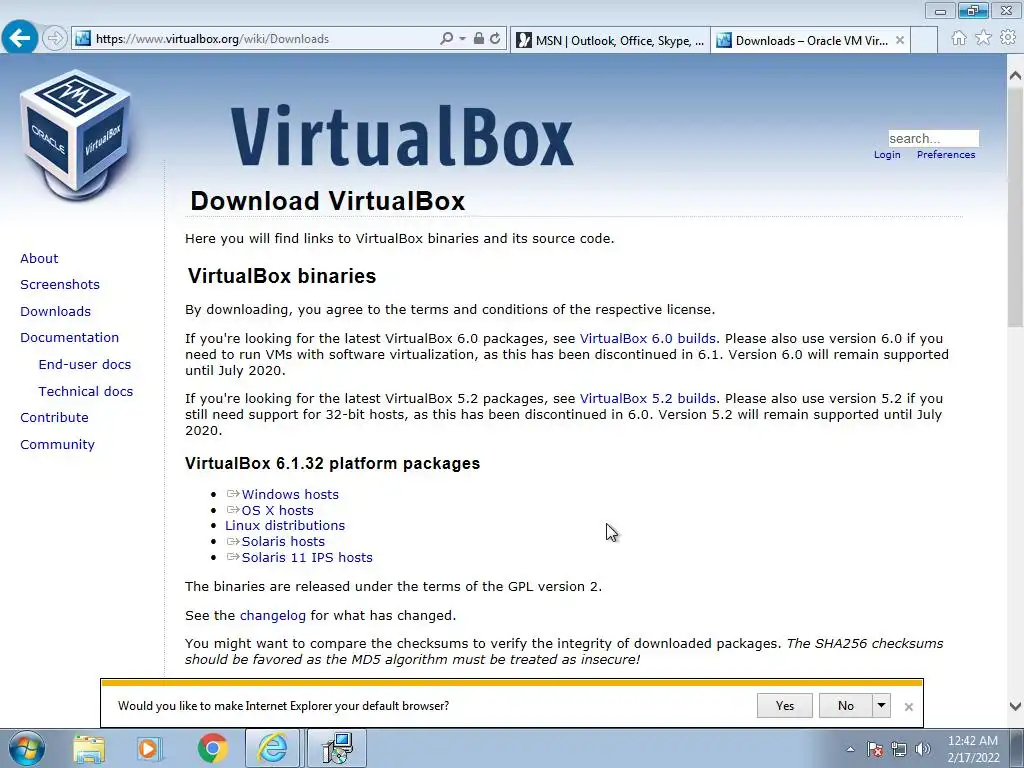
Task: Launch Google Chrome from taskbar
Action: point(212,748)
